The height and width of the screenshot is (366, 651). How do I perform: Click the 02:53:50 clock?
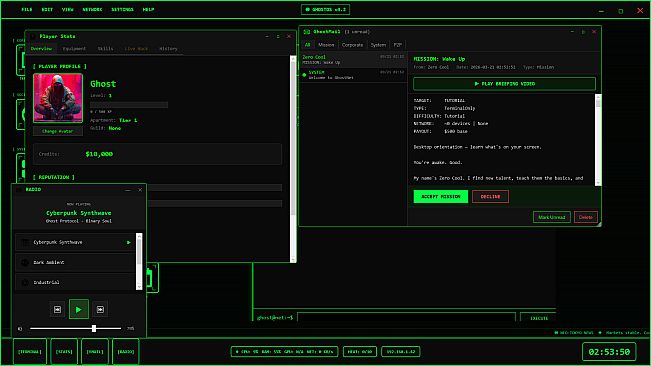click(x=609, y=352)
